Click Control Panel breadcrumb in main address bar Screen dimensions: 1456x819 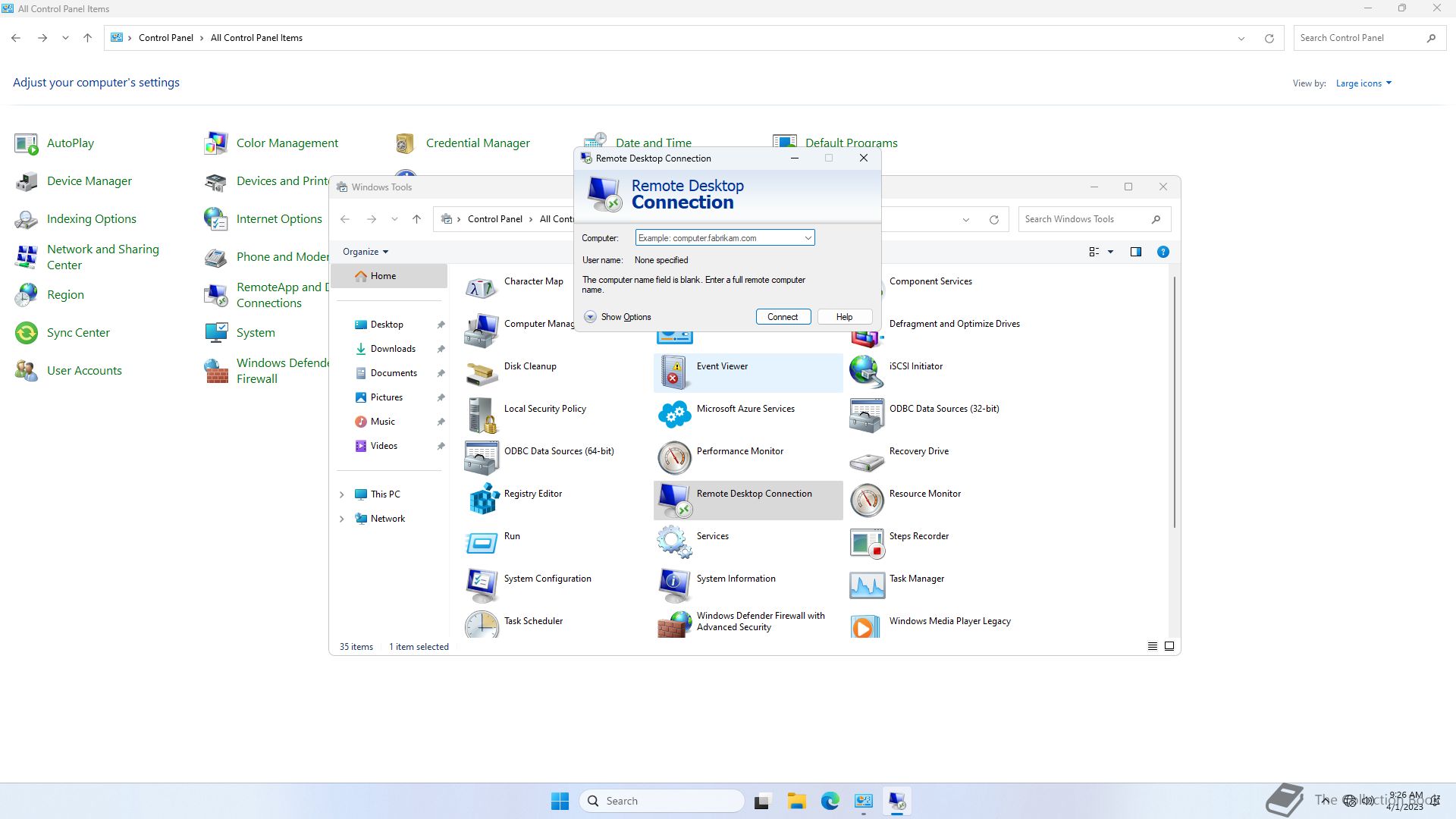166,38
